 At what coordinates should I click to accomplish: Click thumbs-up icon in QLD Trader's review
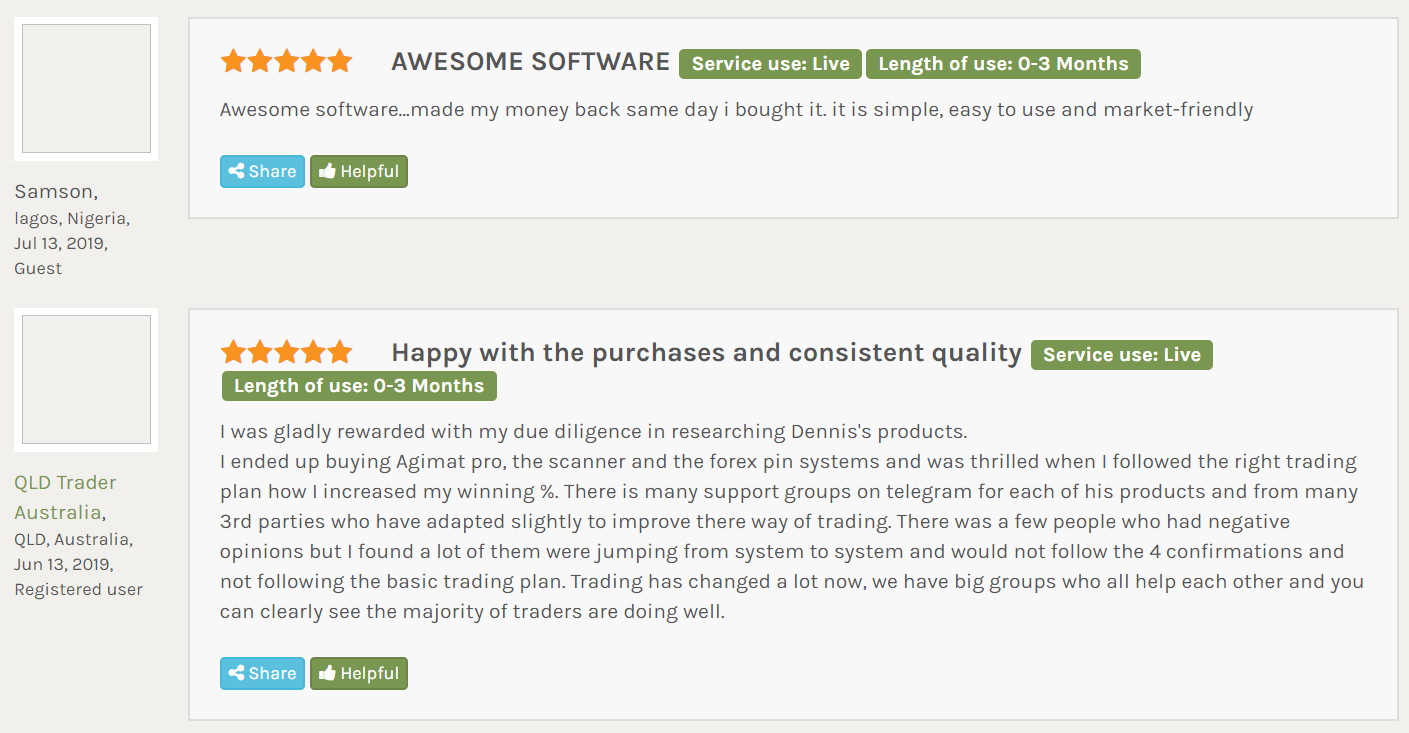(327, 674)
